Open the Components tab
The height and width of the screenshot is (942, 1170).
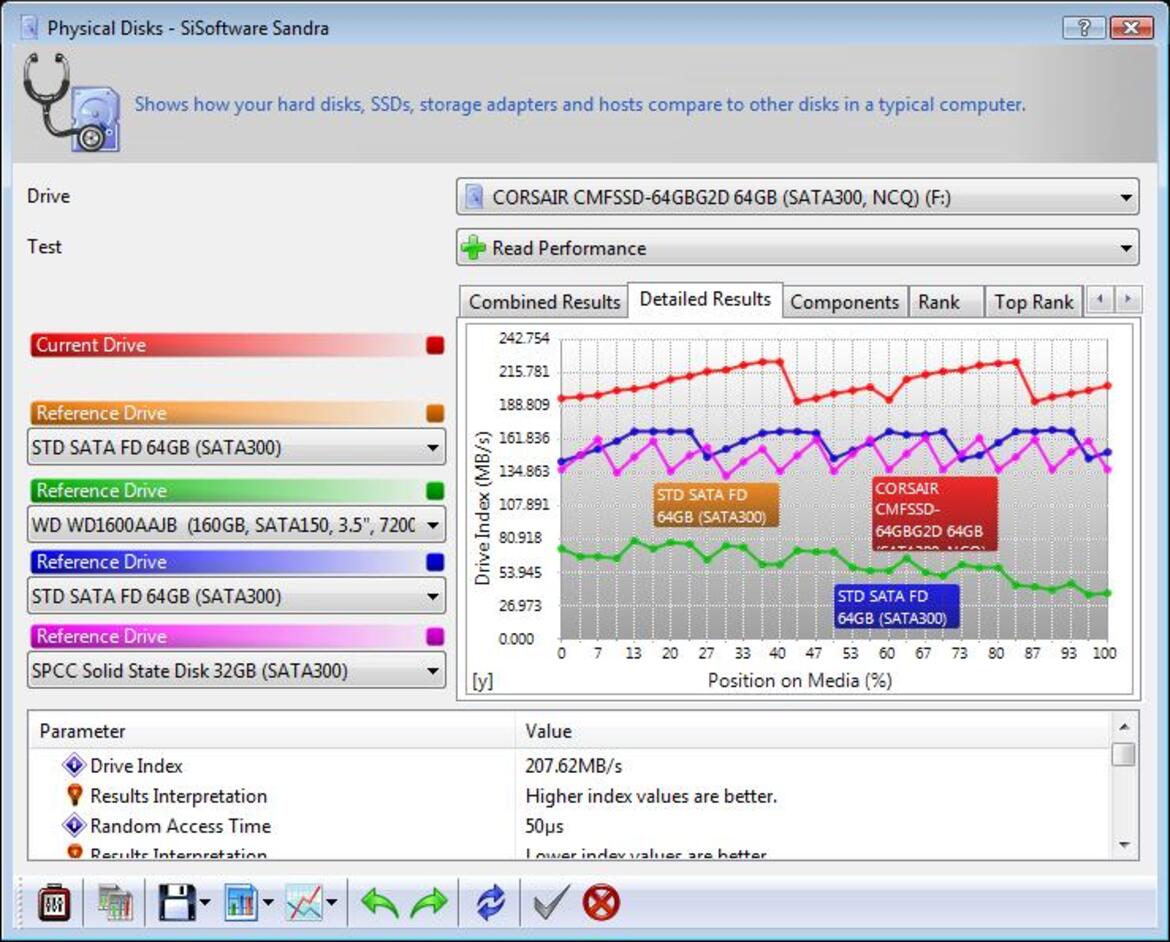coord(845,302)
